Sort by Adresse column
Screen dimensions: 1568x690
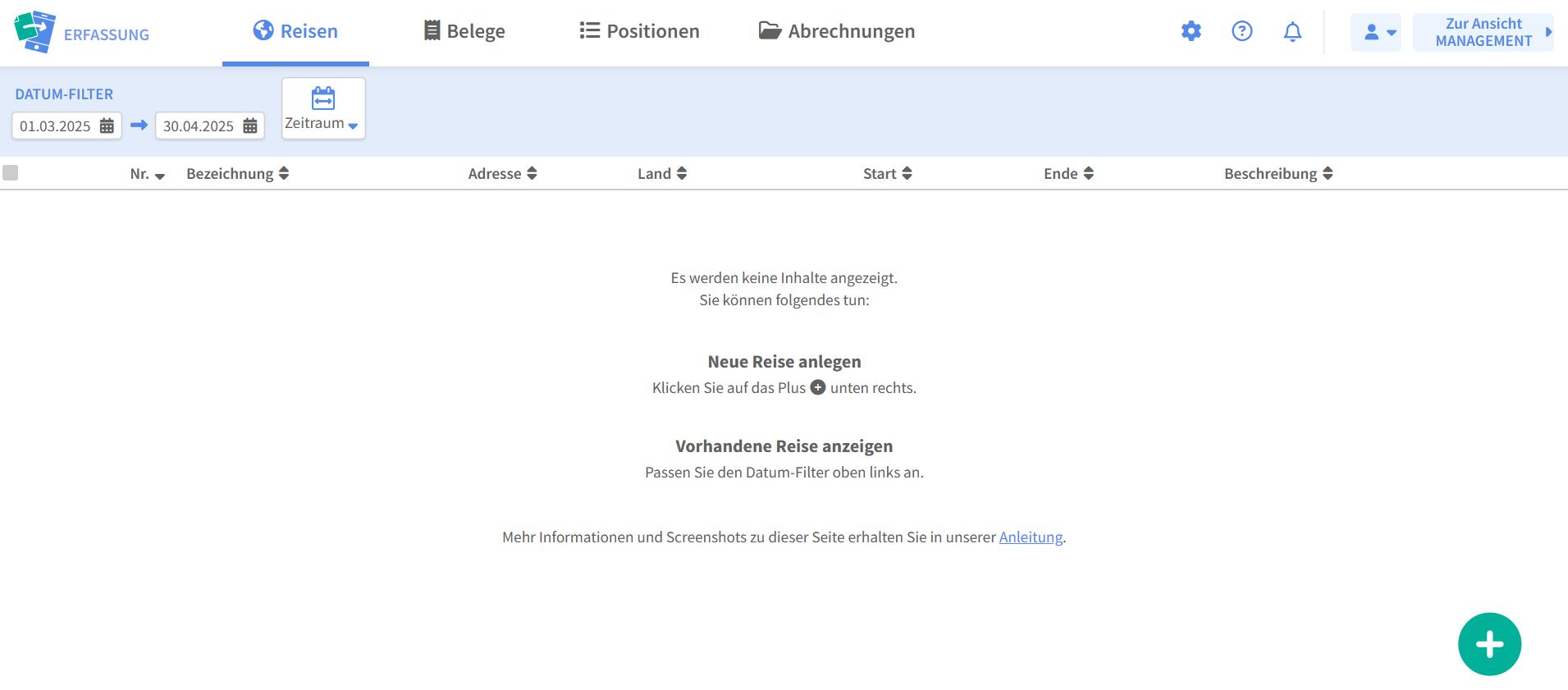click(x=502, y=174)
